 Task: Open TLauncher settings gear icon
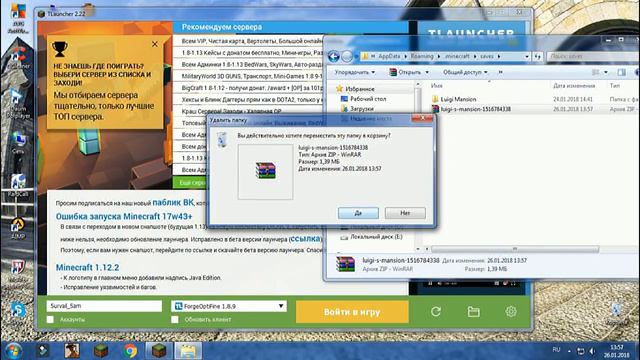[511, 312]
